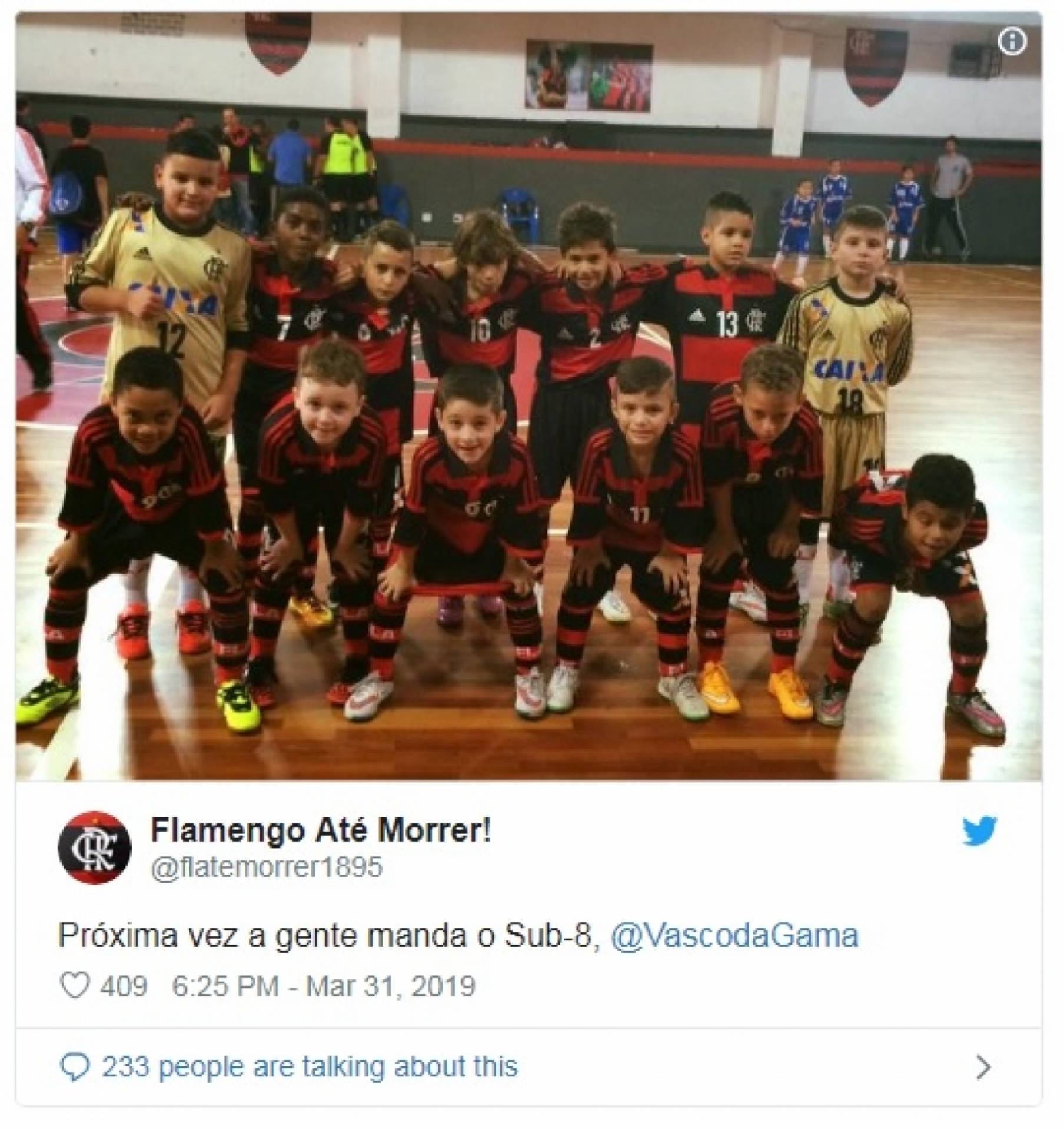Open the Twitter bird logo
Image resolution: width=1064 pixels, height=1130 pixels.
(x=980, y=832)
